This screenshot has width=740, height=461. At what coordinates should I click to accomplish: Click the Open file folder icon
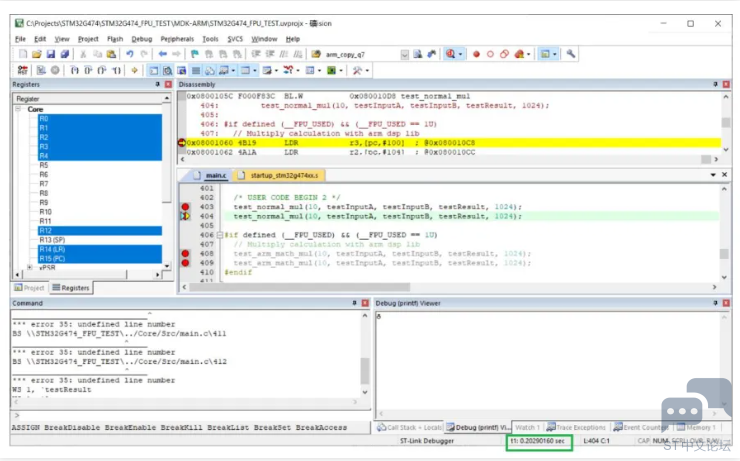36,54
